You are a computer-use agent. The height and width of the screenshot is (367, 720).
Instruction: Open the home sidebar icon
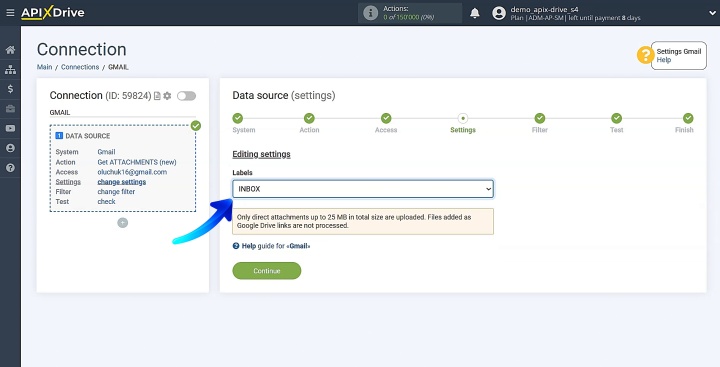tap(10, 50)
